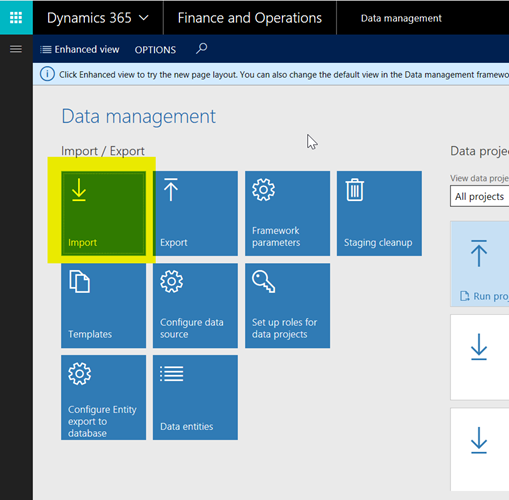Expand the hamburger navigation pane
Viewport: 509px width, 500px height.
tap(16, 49)
